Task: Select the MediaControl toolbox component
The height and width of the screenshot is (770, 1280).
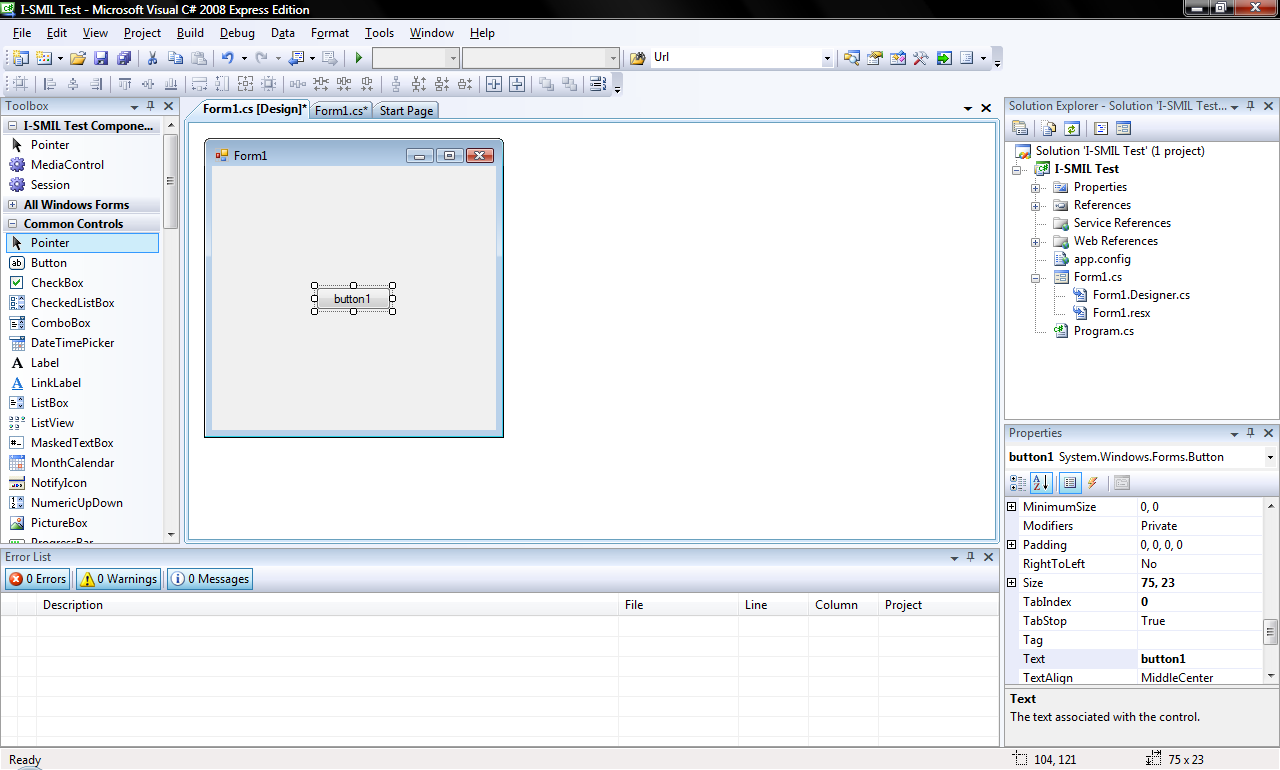Action: click(x=67, y=165)
